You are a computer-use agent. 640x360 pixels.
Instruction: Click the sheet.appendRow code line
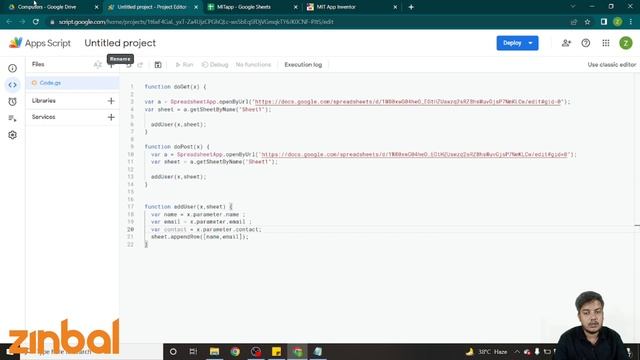[200, 237]
